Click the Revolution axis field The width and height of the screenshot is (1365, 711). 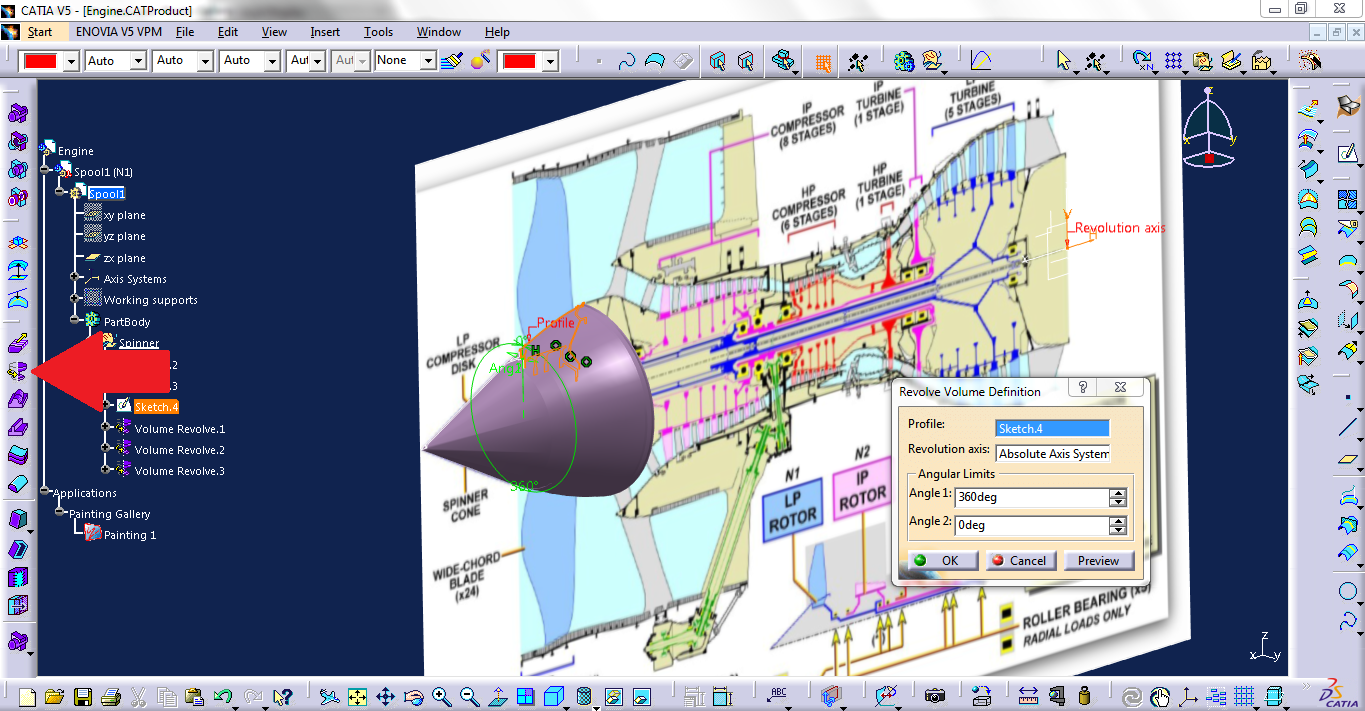click(1052, 453)
